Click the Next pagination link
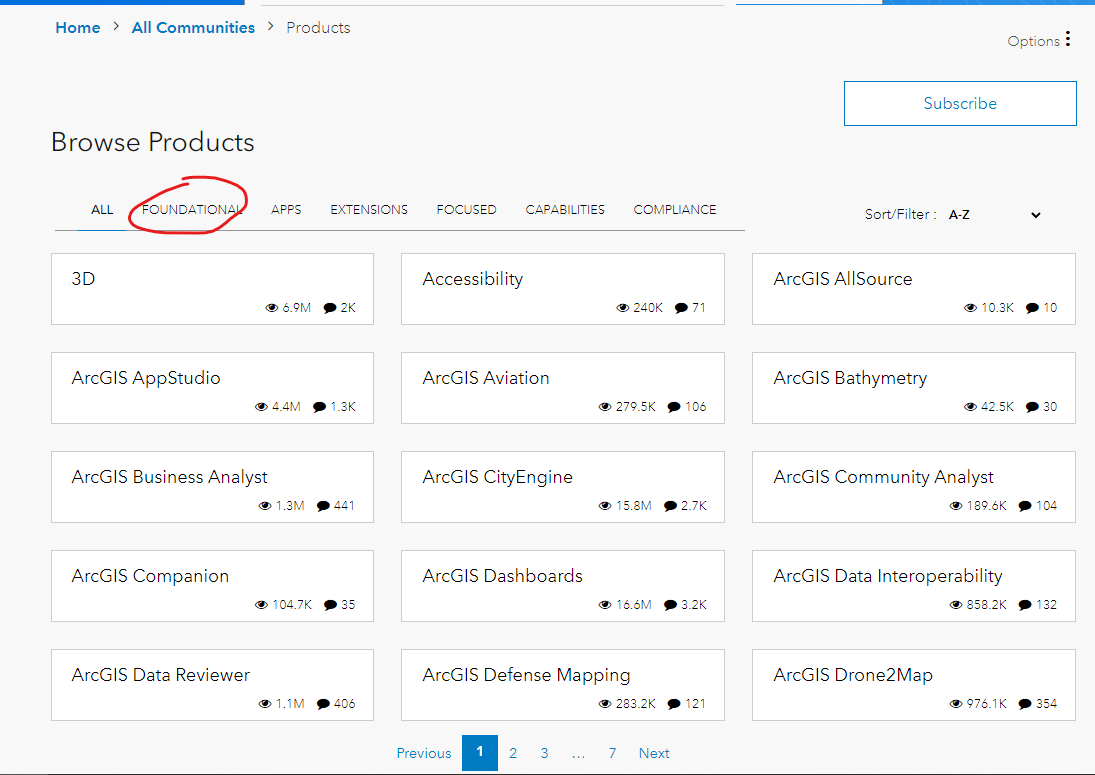Viewport: 1095px width, 775px height. click(x=654, y=753)
